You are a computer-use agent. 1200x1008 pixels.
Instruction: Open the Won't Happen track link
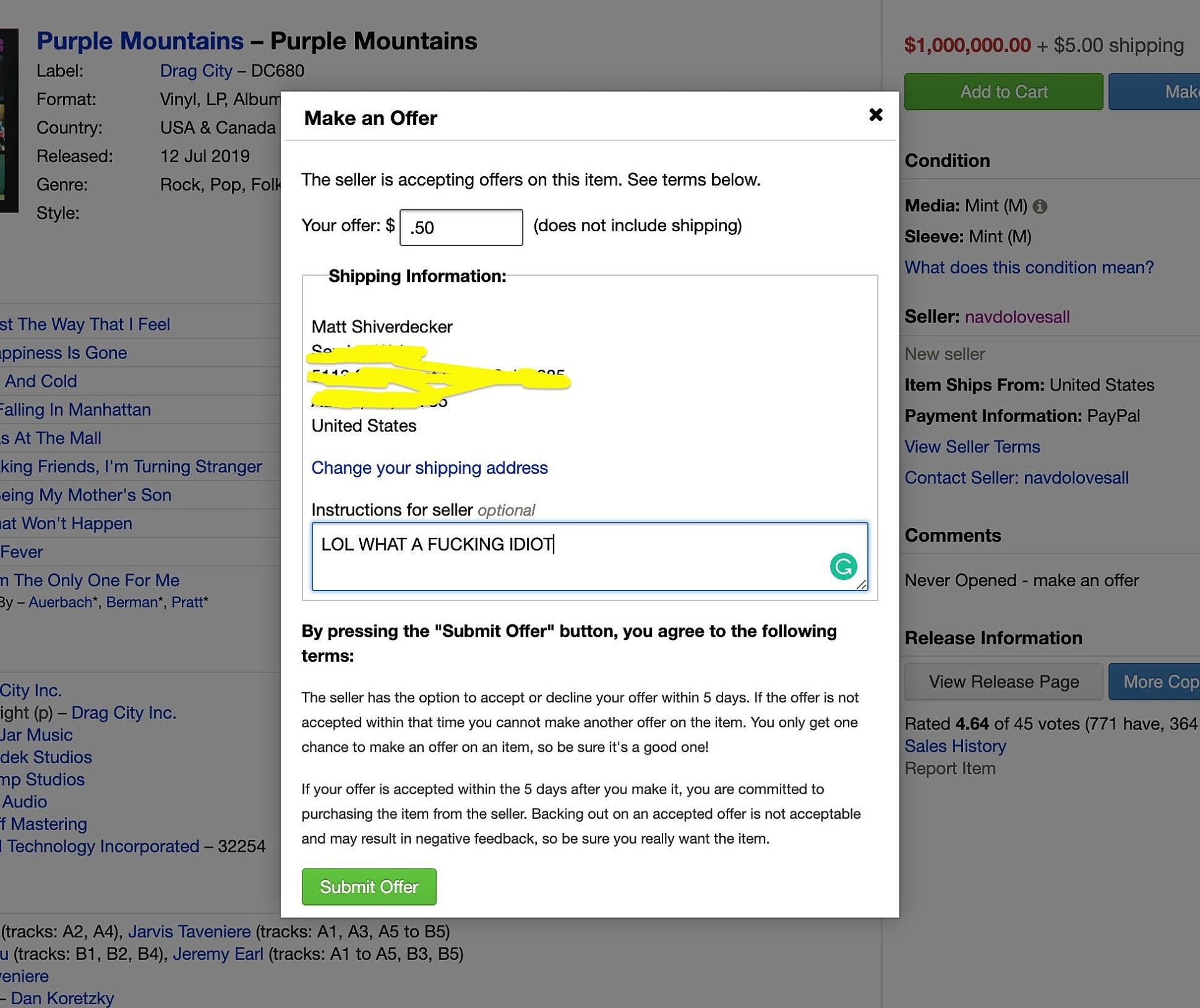tap(66, 524)
